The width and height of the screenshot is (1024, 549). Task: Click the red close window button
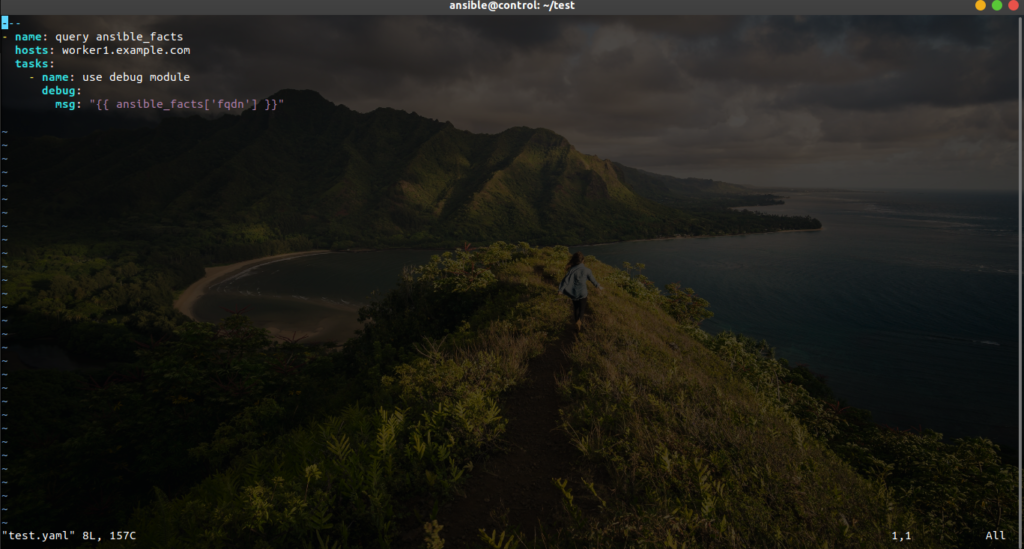[1014, 5]
